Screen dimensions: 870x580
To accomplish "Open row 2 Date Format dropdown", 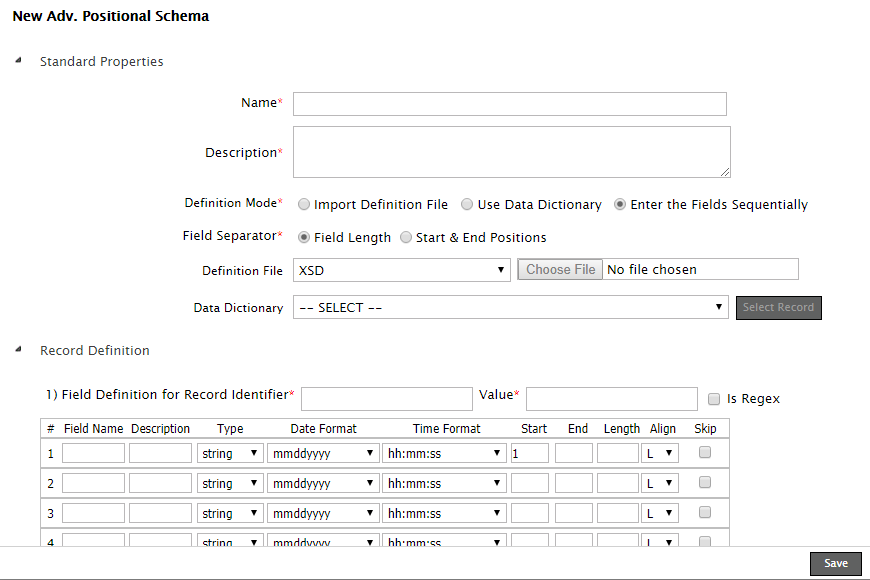I will (x=323, y=484).
